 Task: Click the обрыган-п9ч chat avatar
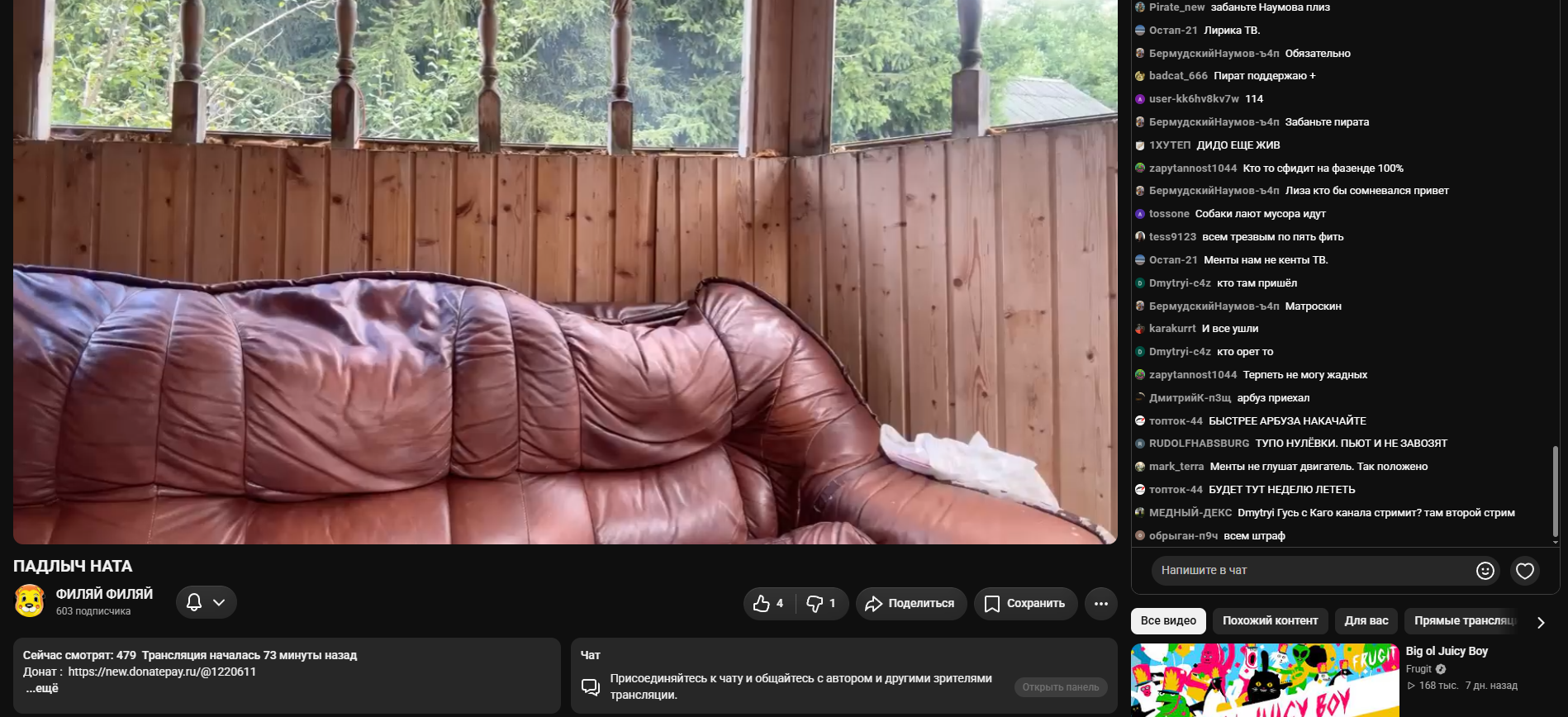1140,536
